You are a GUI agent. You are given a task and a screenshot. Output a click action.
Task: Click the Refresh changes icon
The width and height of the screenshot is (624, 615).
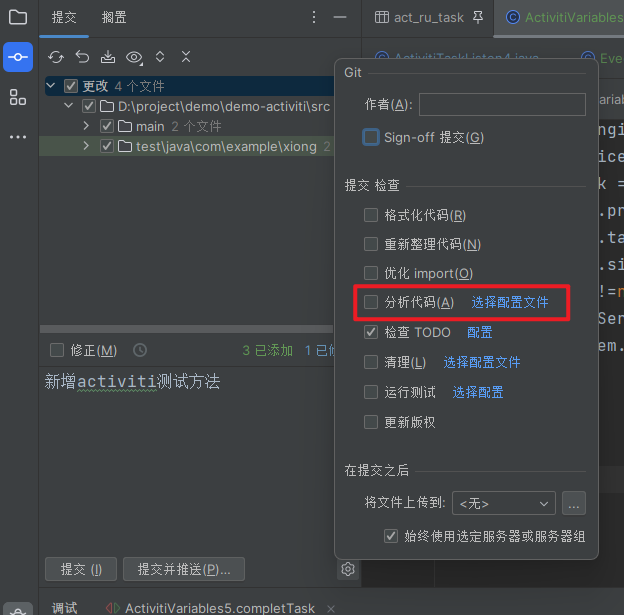(56, 57)
